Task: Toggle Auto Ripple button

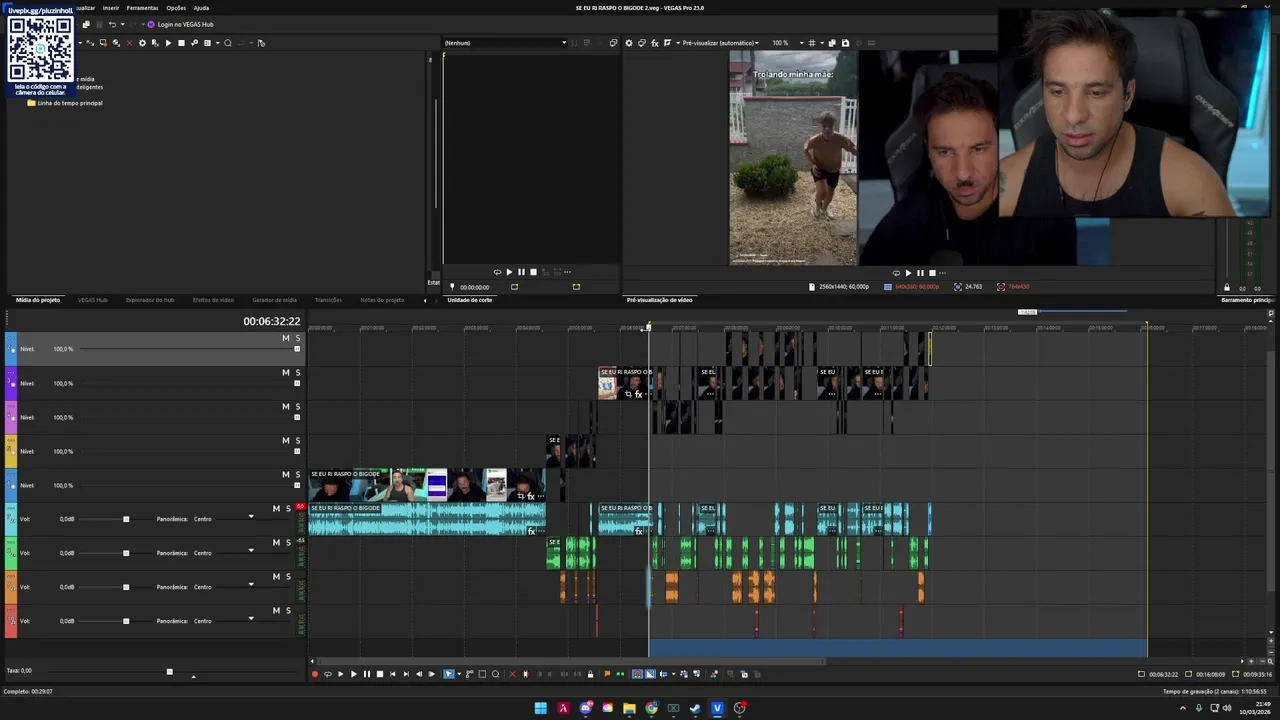Action: pyautogui.click(x=663, y=674)
